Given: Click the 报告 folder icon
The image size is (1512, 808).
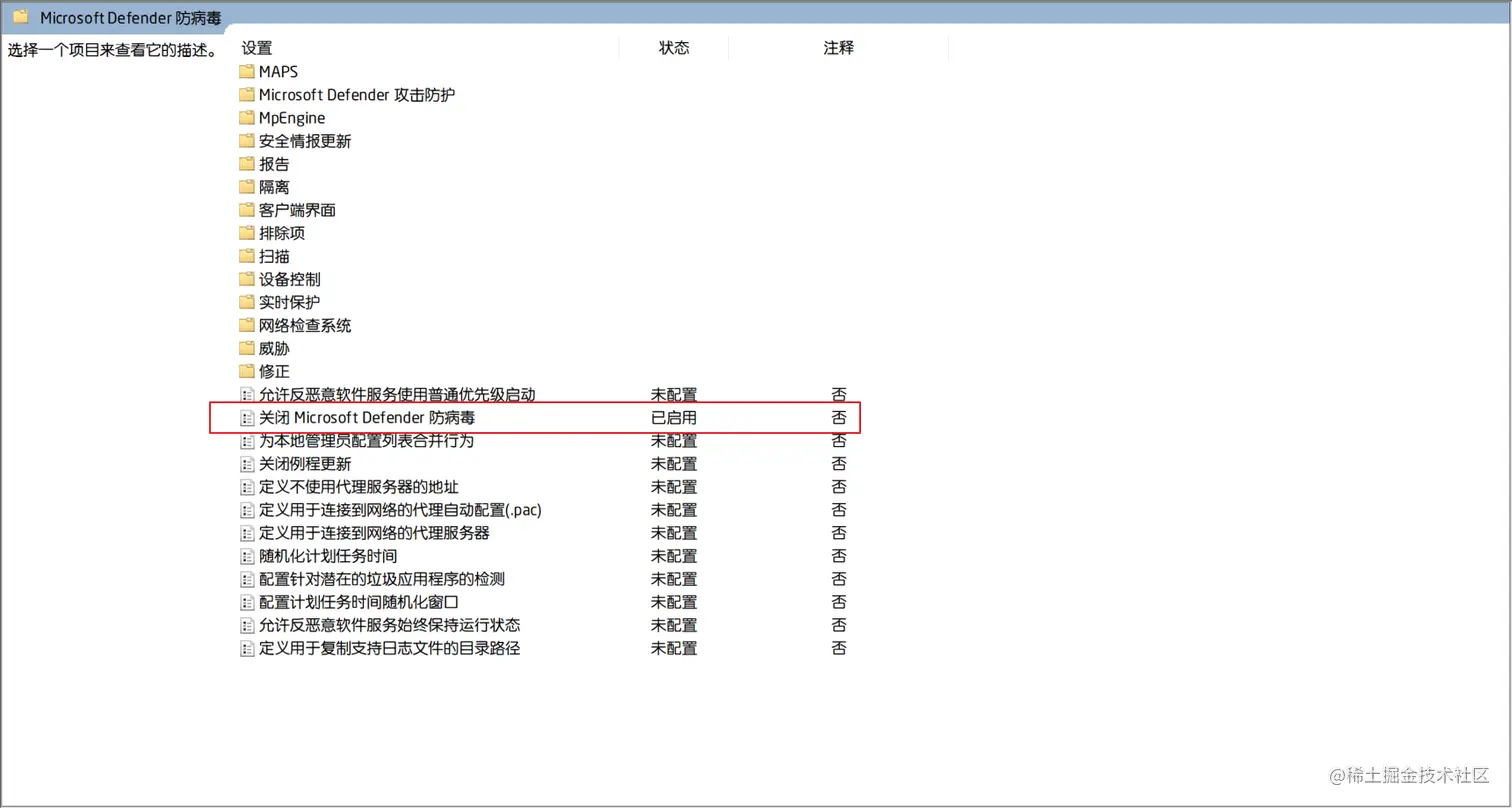Looking at the screenshot, I should click(x=247, y=163).
